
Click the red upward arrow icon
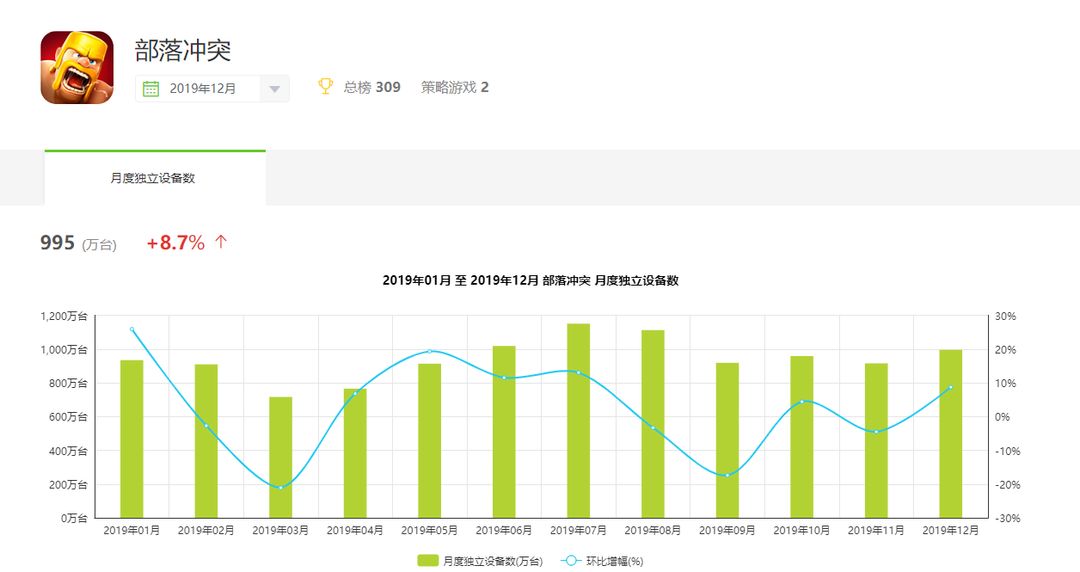click(220, 242)
